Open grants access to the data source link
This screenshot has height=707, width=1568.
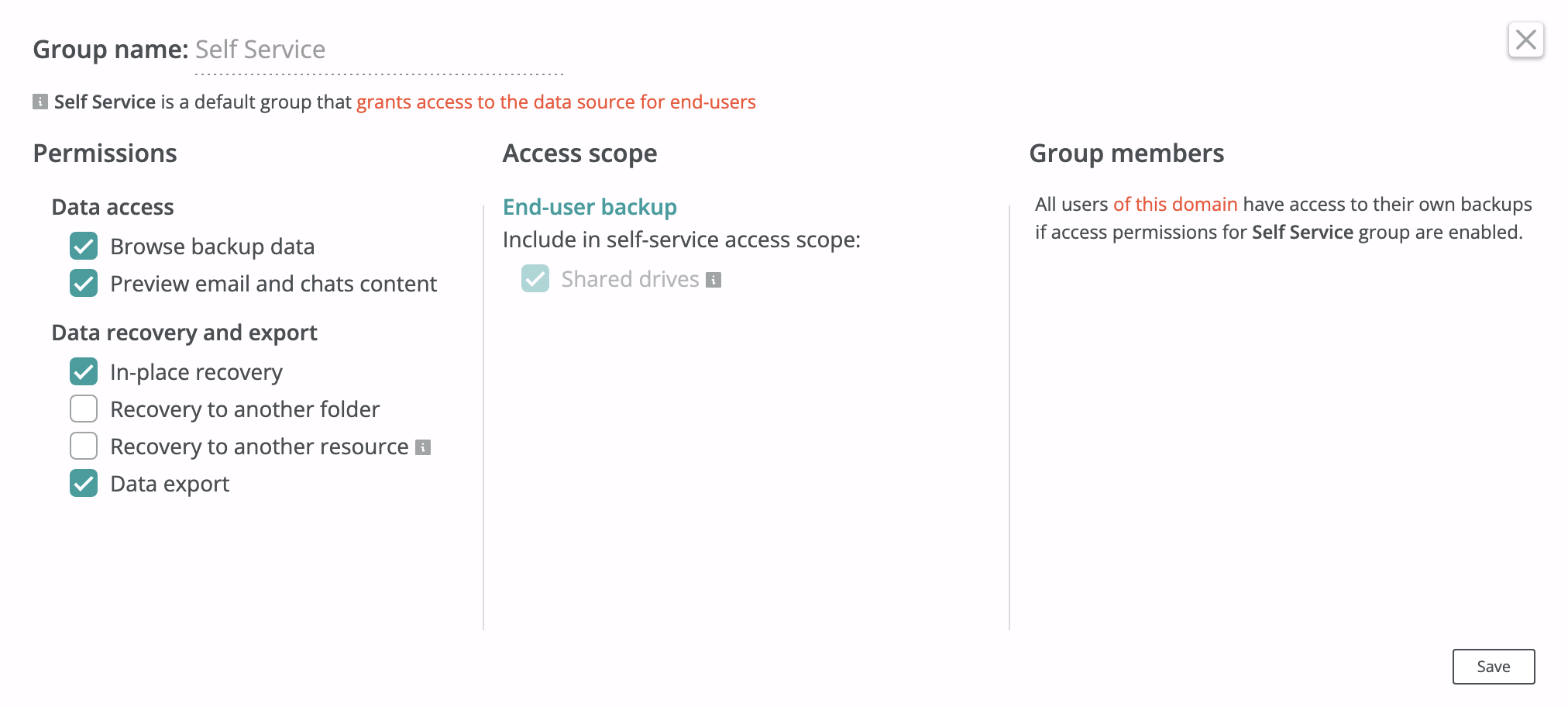click(555, 102)
